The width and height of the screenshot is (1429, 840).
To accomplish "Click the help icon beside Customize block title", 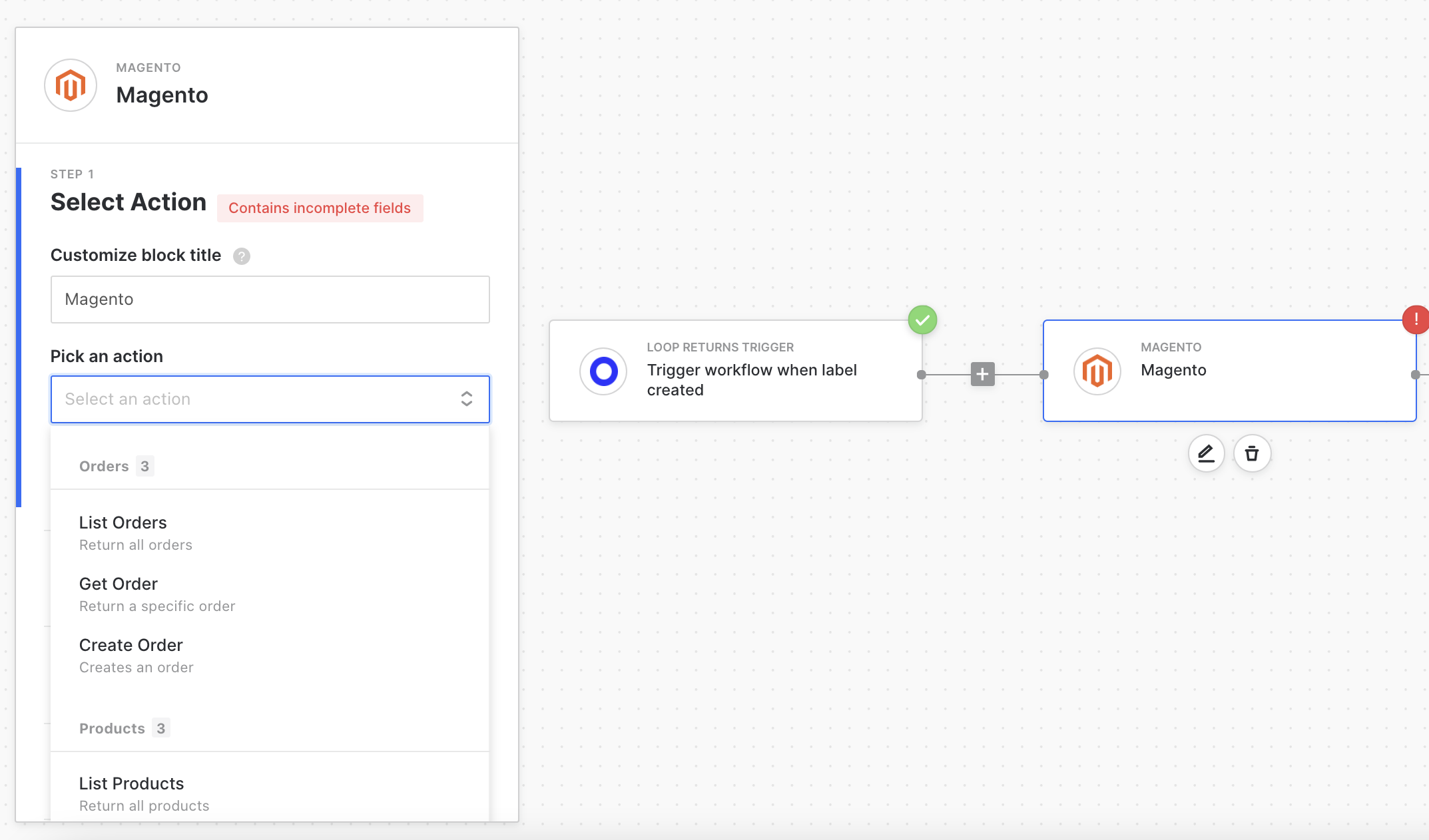I will 242,256.
